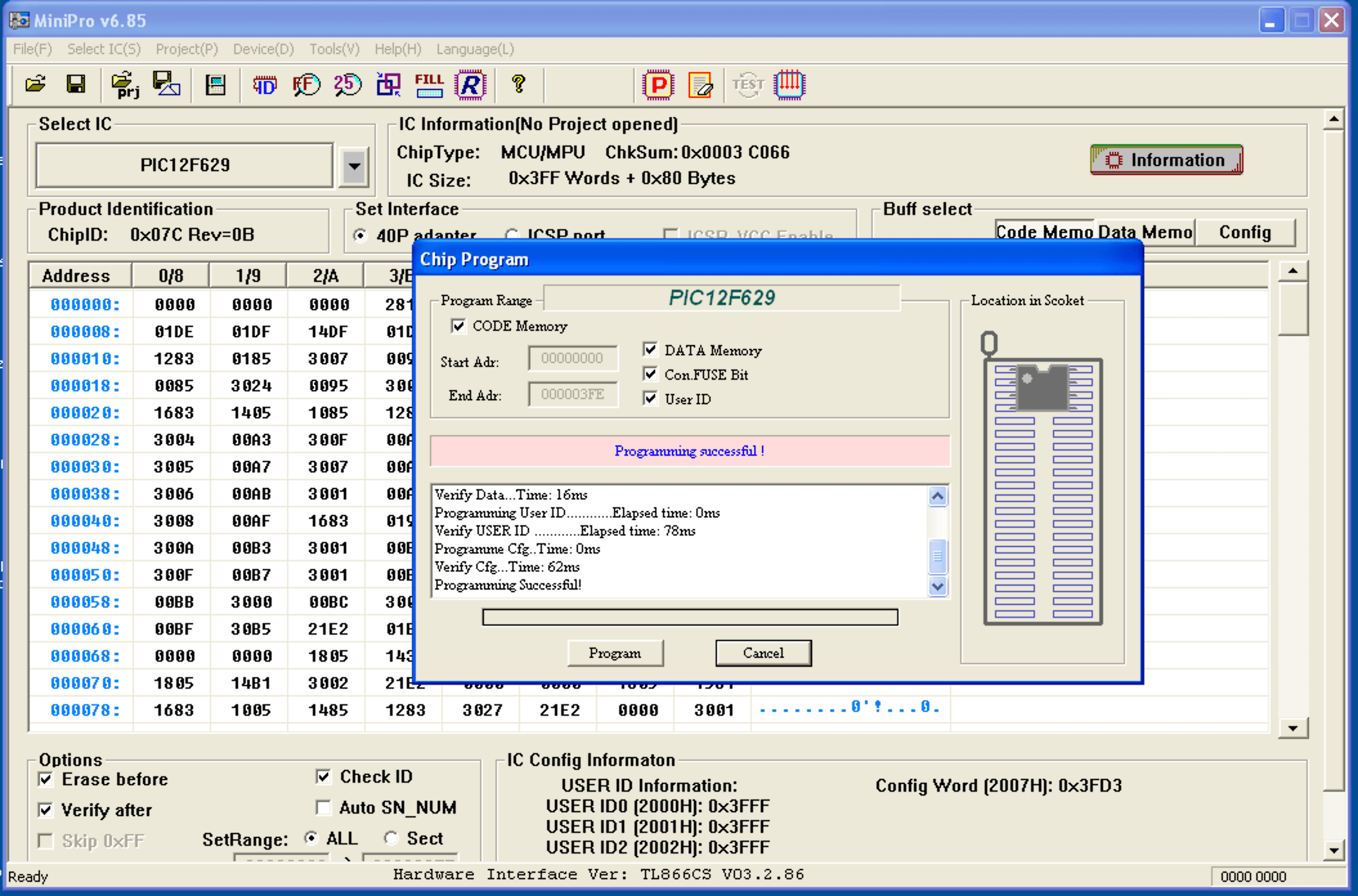Switch to Code Memo buffer tab
1358x896 pixels.
click(x=1044, y=232)
